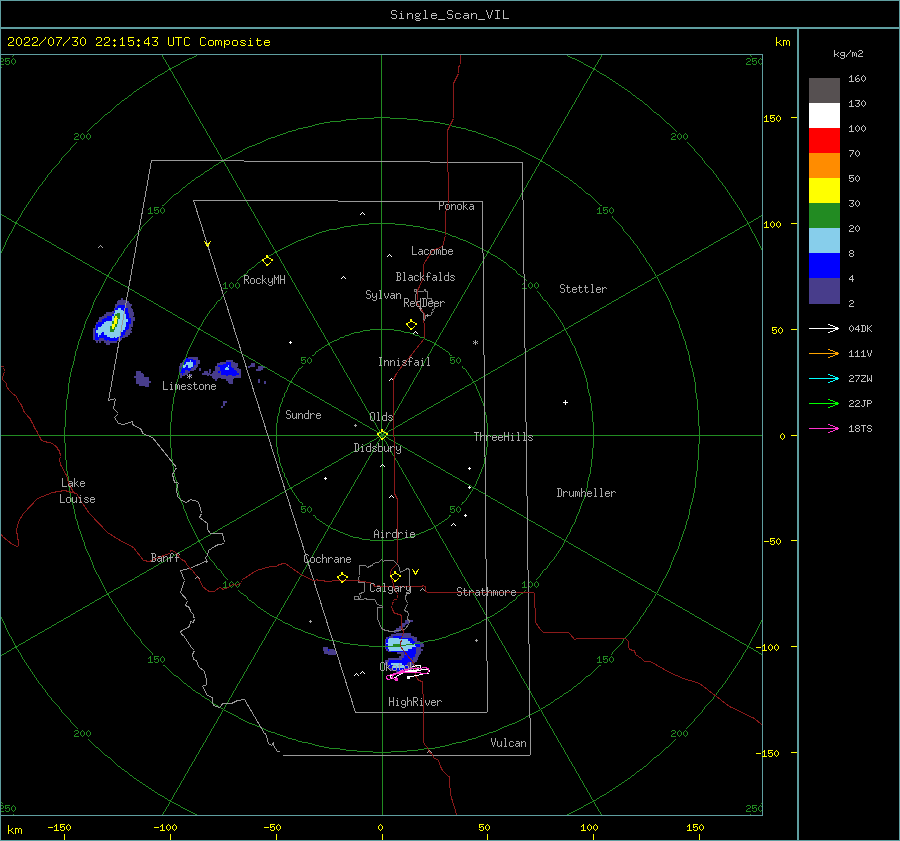Click the Cochrane label
The width and height of the screenshot is (900, 841).
pyautogui.click(x=327, y=559)
